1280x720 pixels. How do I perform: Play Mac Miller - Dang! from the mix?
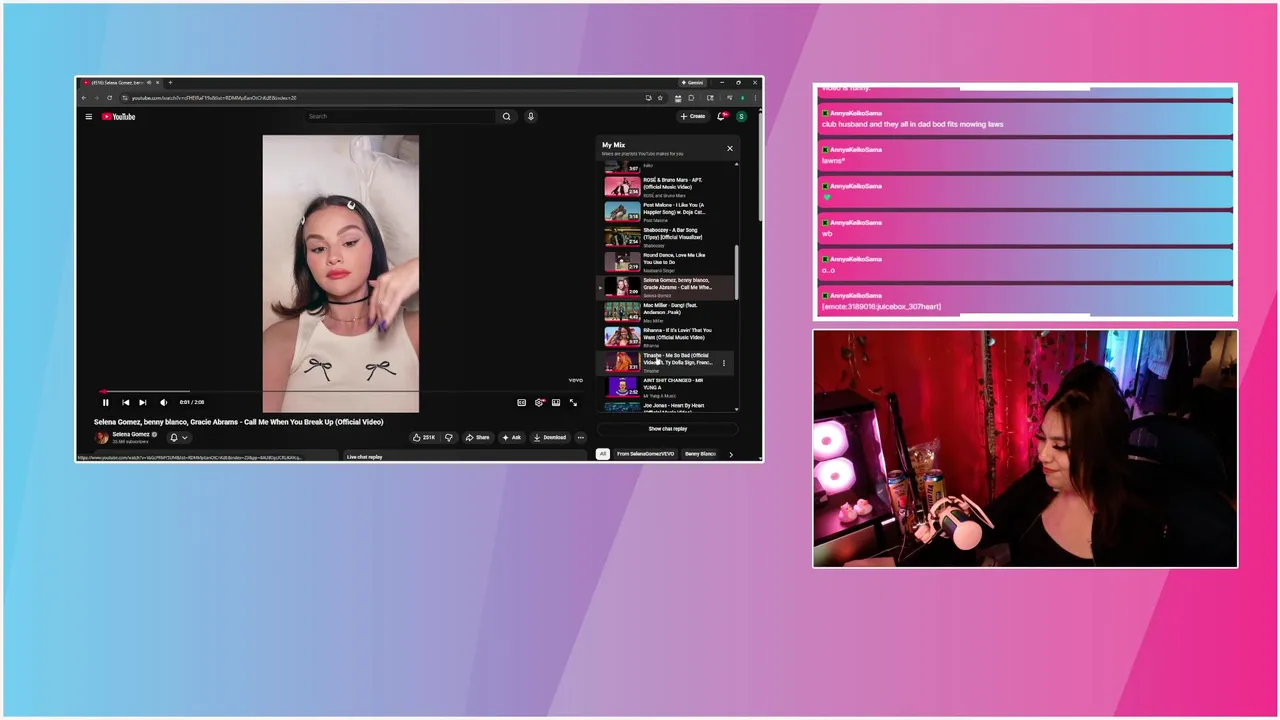(667, 312)
